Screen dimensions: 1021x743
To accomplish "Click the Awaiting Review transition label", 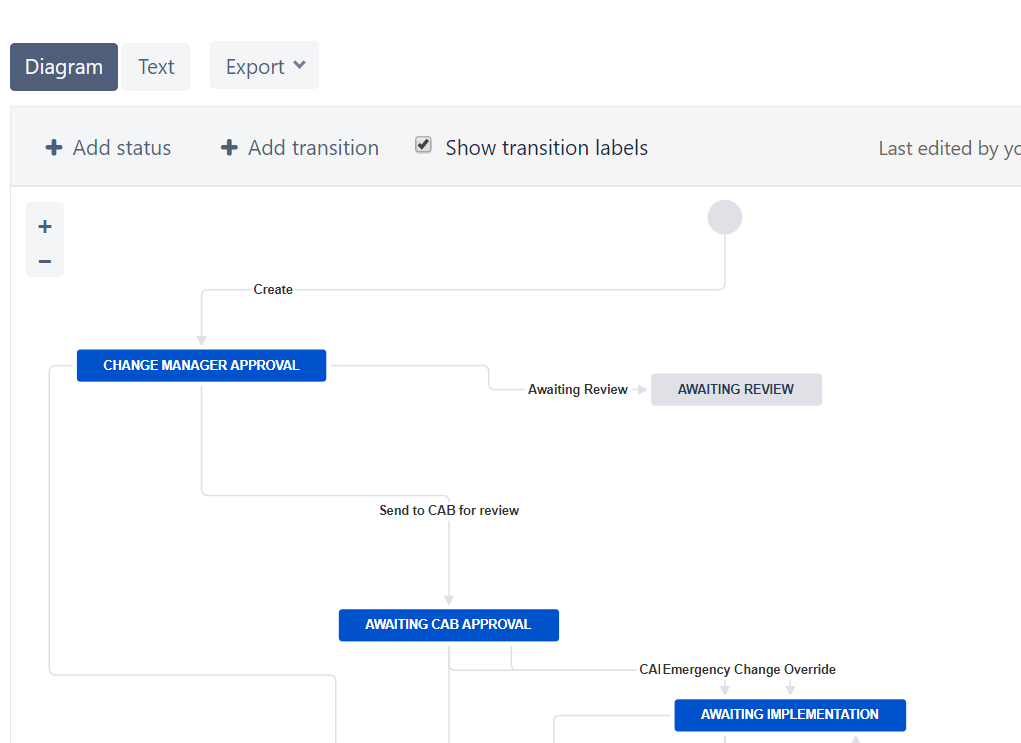I will click(578, 389).
